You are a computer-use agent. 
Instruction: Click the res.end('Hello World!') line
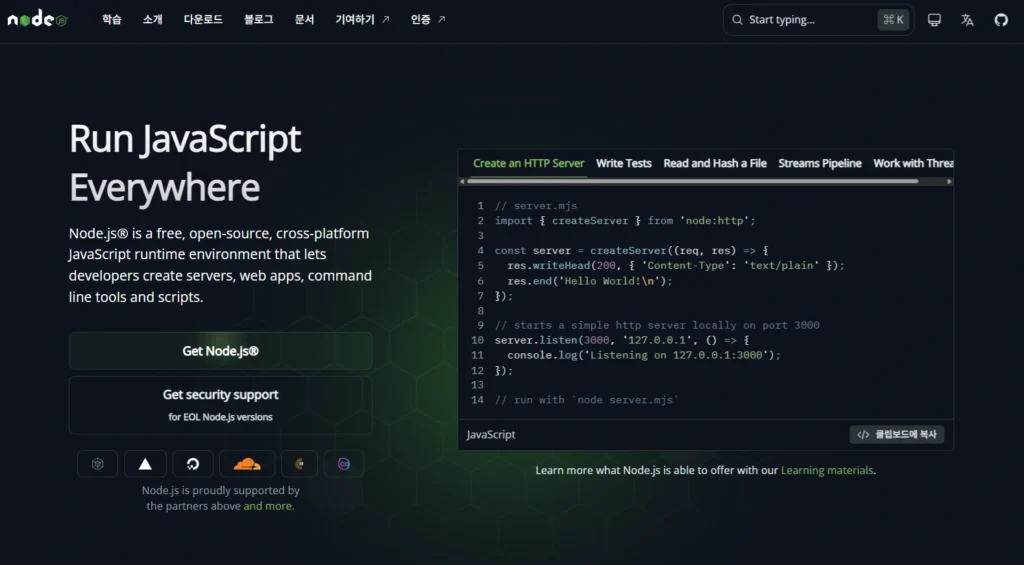pos(590,281)
